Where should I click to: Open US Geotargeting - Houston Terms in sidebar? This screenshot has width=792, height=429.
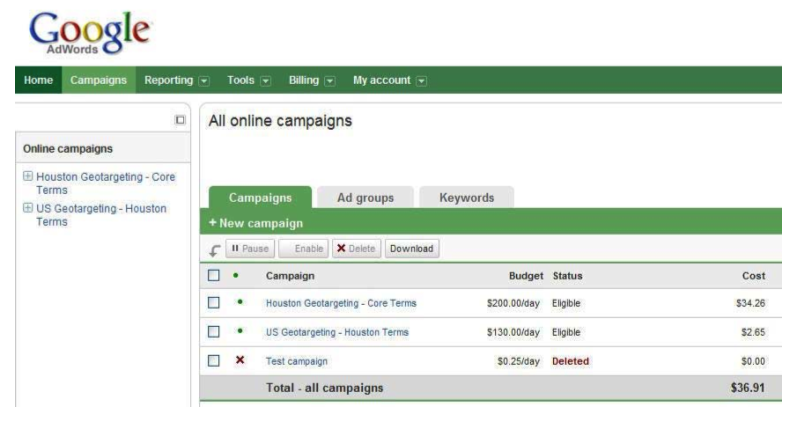click(x=101, y=215)
